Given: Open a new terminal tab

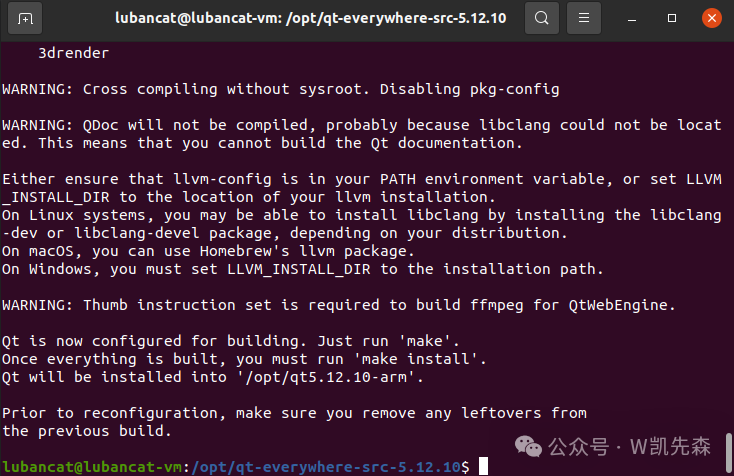Looking at the screenshot, I should [x=25, y=18].
